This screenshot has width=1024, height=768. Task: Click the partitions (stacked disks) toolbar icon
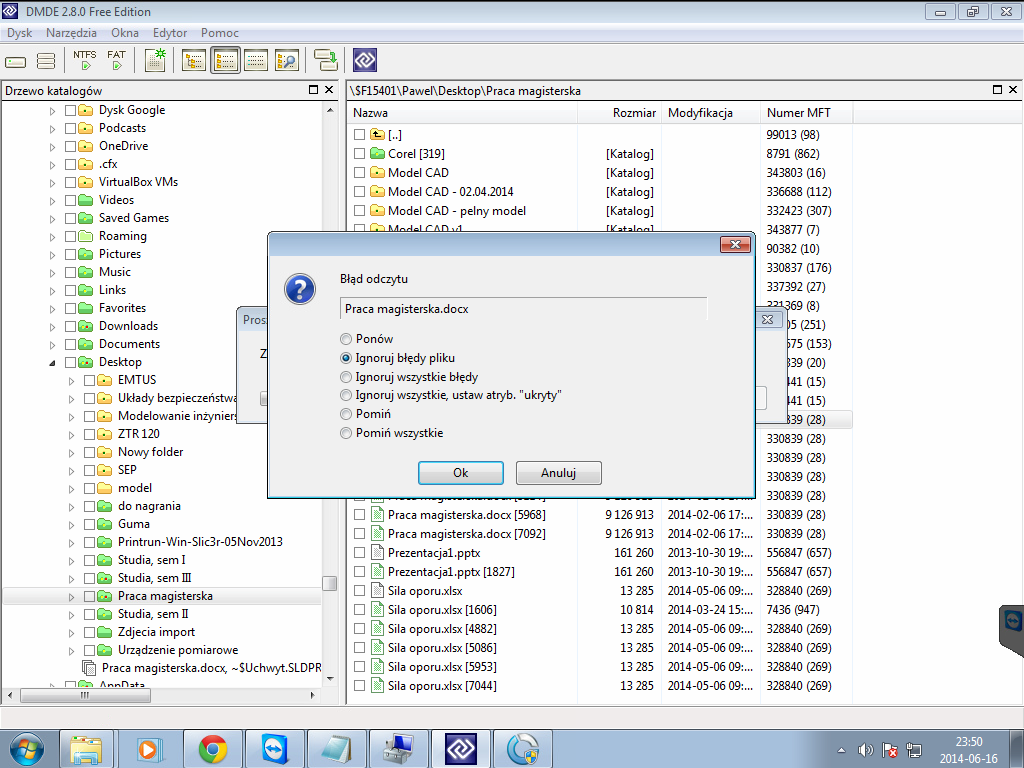(46, 61)
